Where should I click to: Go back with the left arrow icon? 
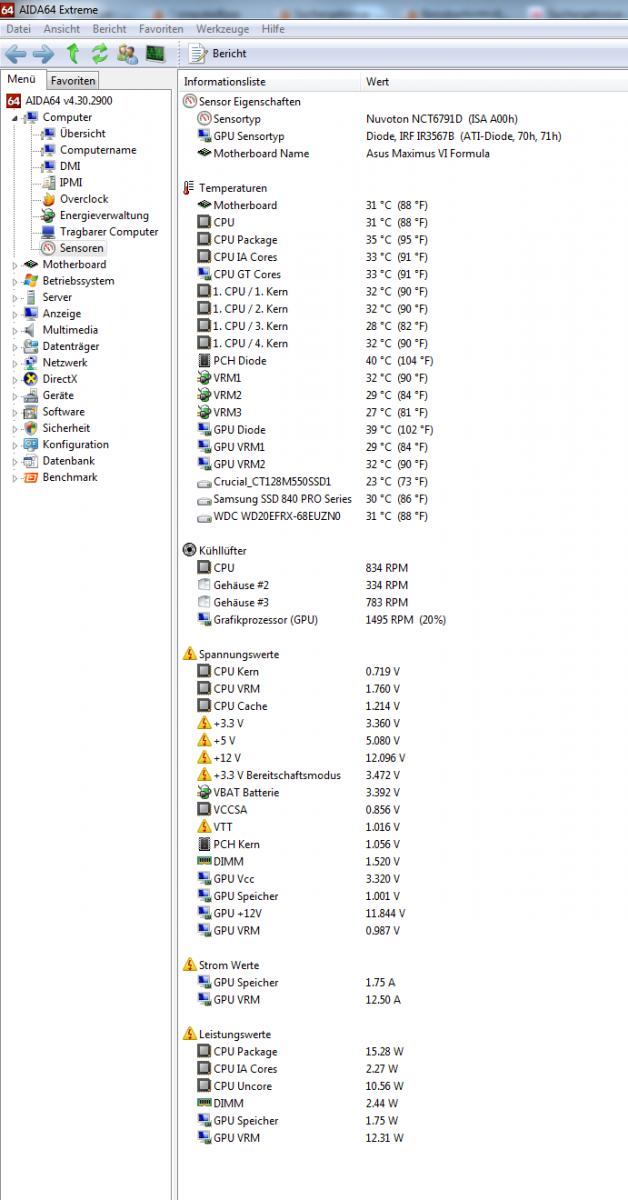point(16,54)
